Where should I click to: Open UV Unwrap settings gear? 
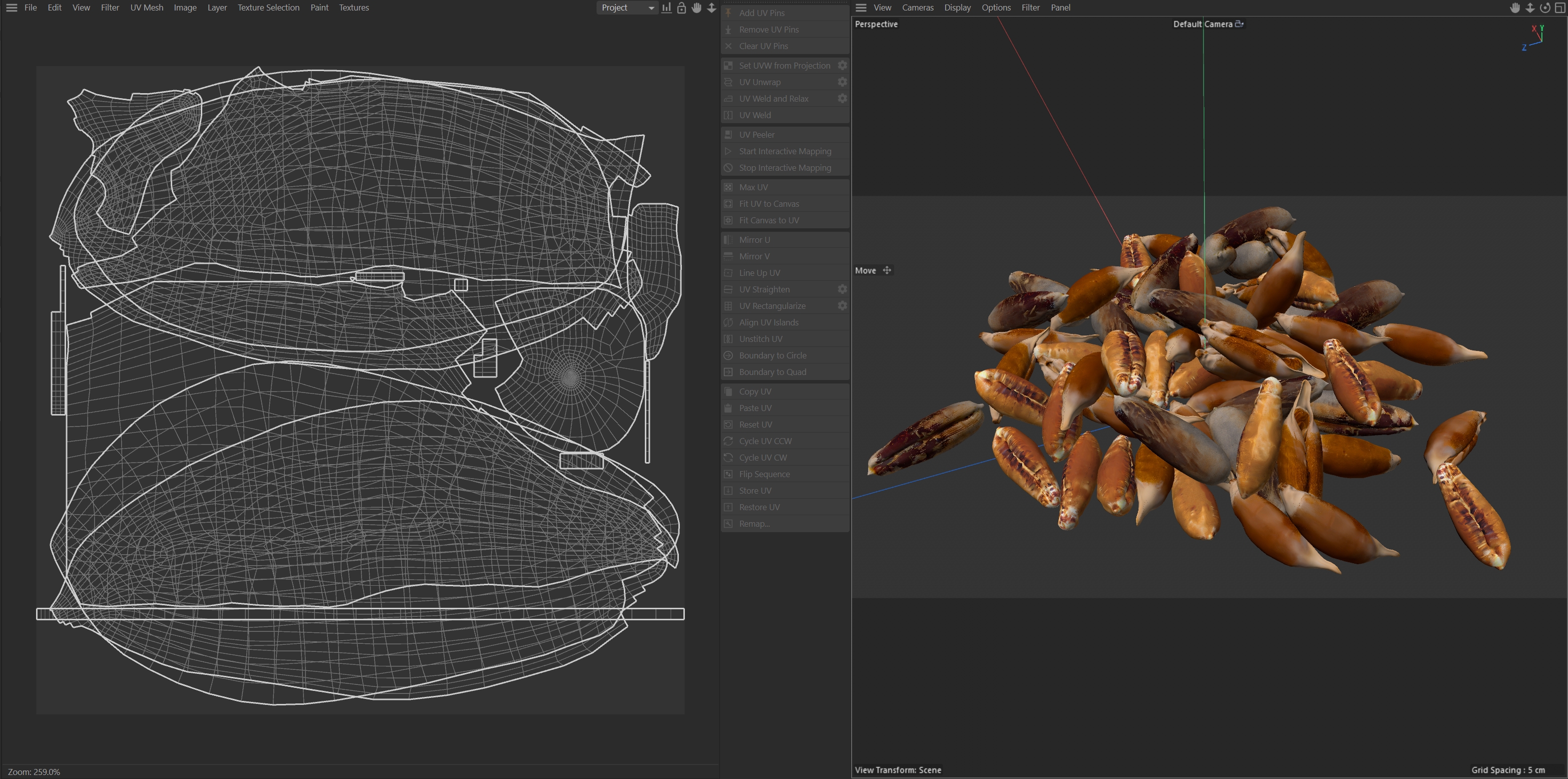[843, 82]
